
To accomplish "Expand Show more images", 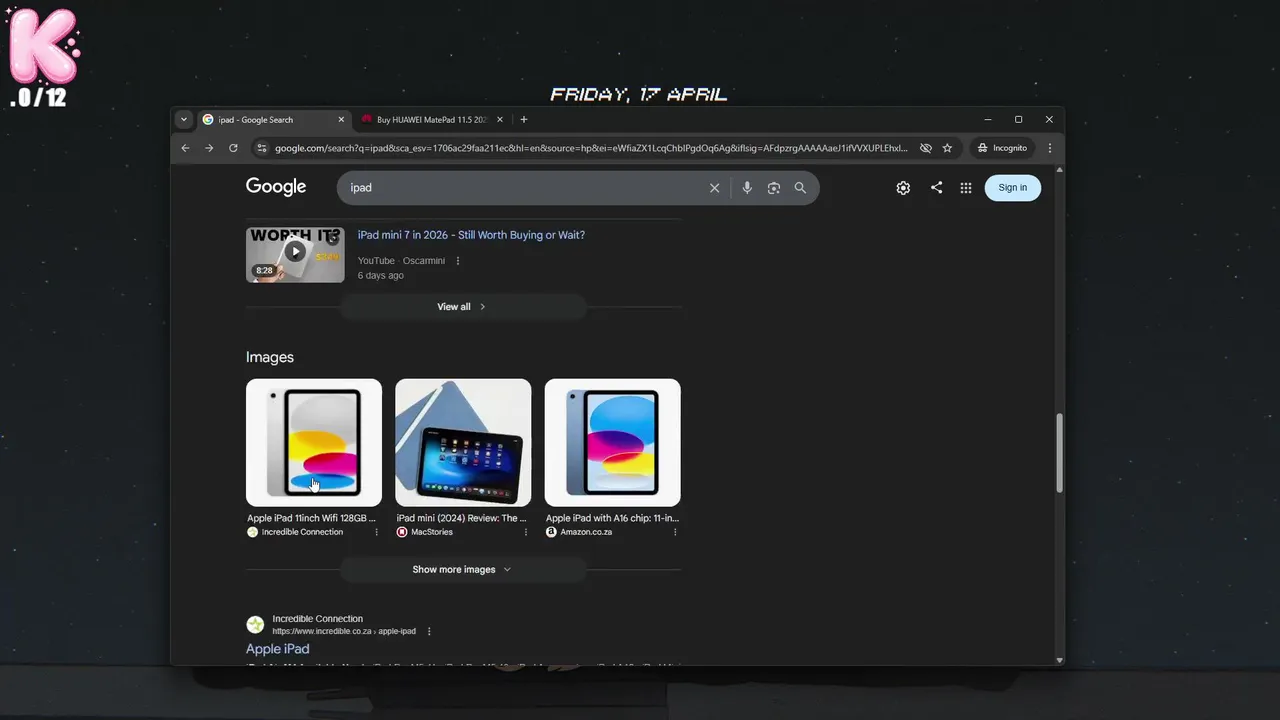I will coord(462,570).
